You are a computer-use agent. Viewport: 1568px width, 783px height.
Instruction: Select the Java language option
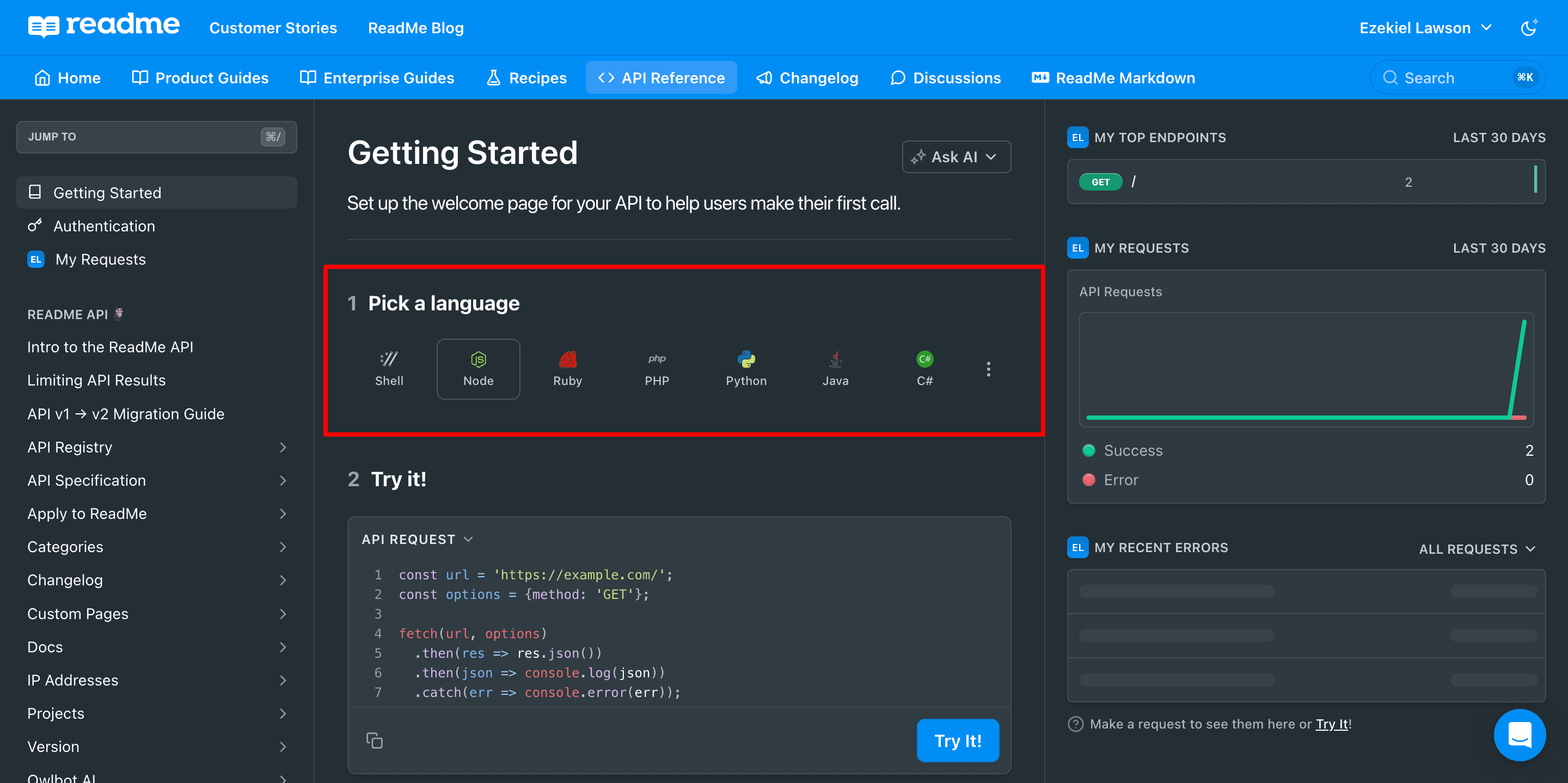click(835, 369)
